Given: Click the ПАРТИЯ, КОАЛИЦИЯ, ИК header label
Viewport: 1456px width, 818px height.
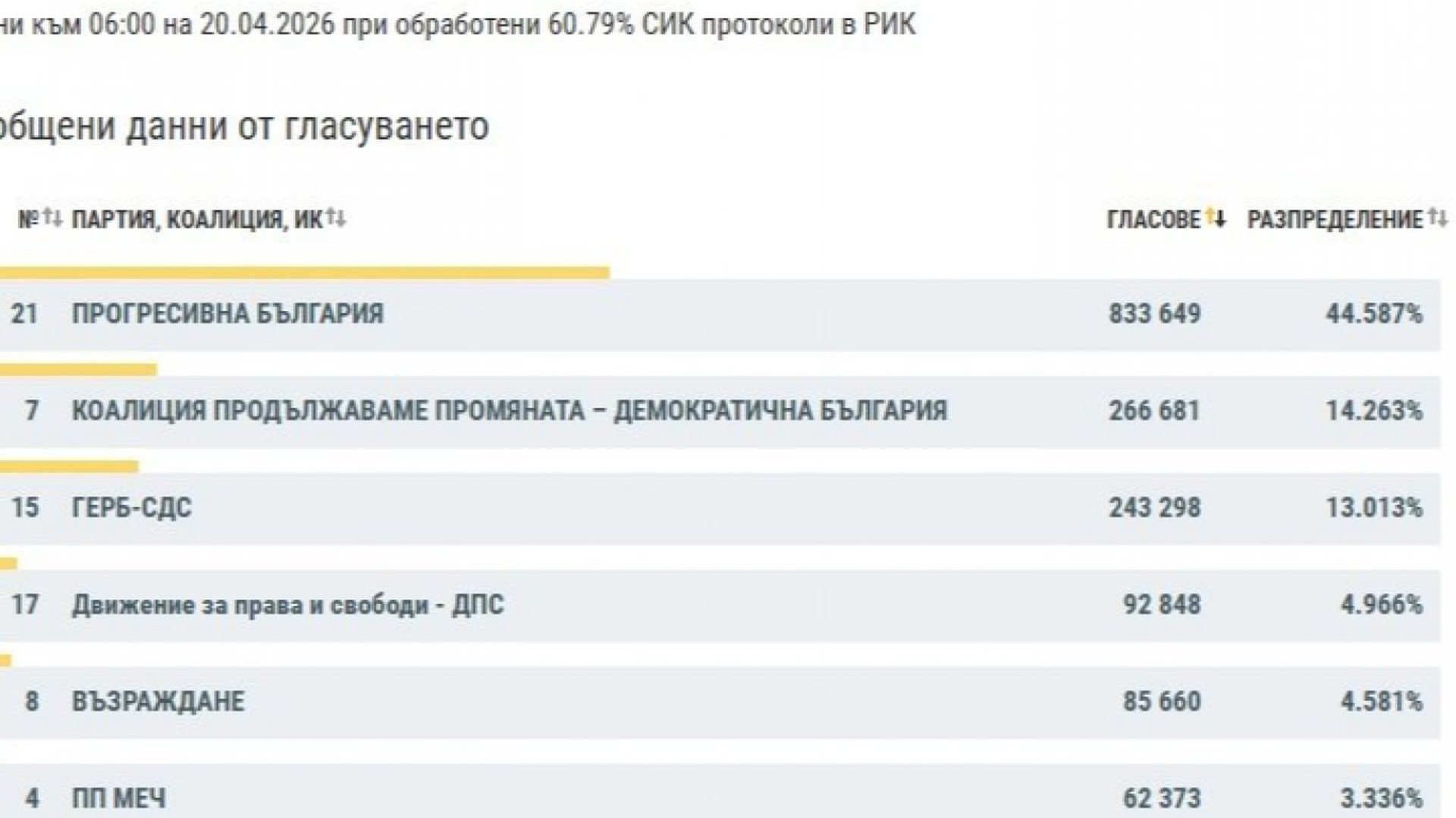Looking at the screenshot, I should pos(197,220).
